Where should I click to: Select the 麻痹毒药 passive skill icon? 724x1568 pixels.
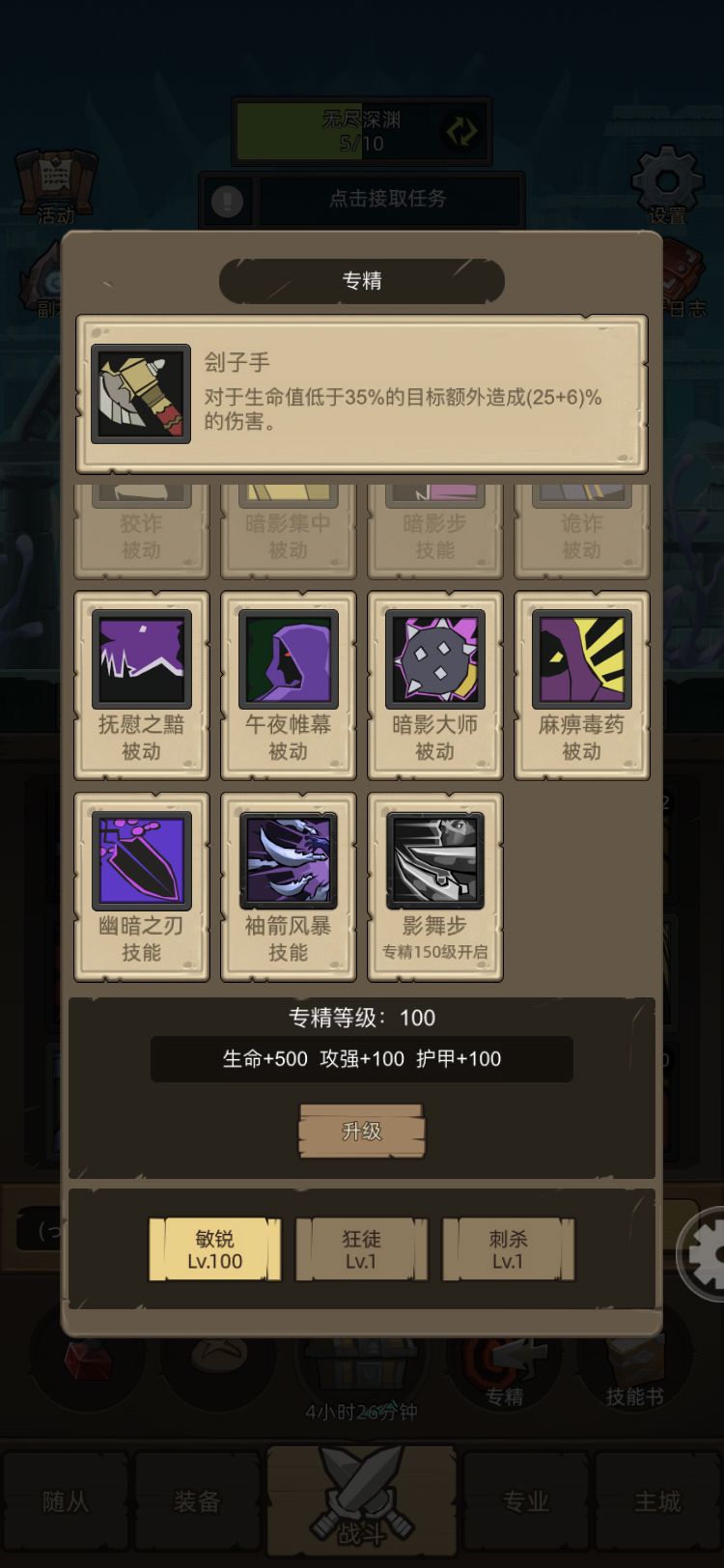(x=581, y=659)
